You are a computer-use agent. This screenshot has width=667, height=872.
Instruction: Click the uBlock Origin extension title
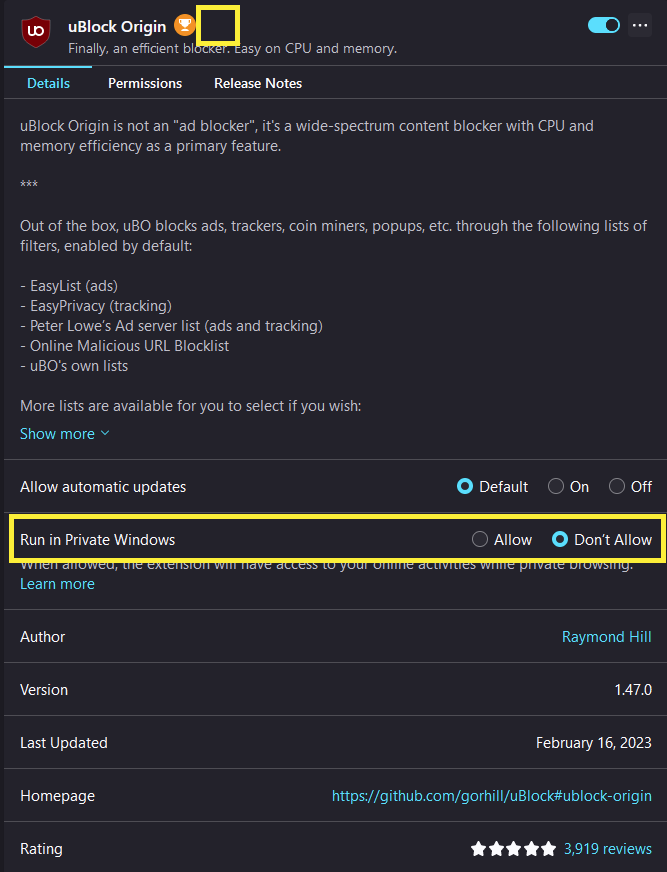pos(117,26)
